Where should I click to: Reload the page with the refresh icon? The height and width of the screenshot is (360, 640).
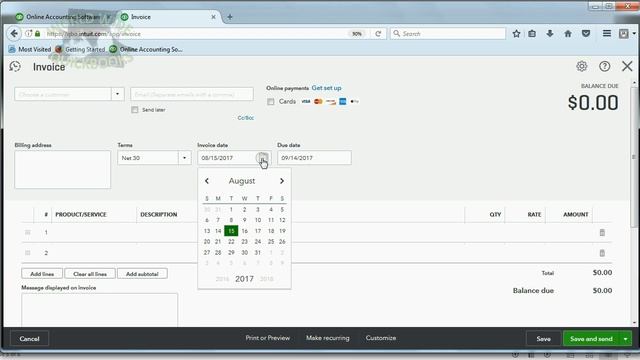(x=378, y=34)
